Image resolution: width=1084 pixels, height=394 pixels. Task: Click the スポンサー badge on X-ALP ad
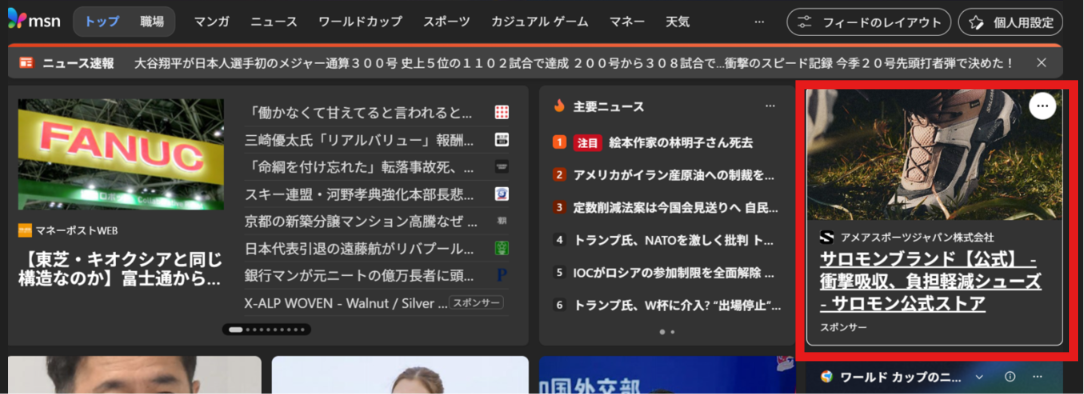[x=476, y=303]
